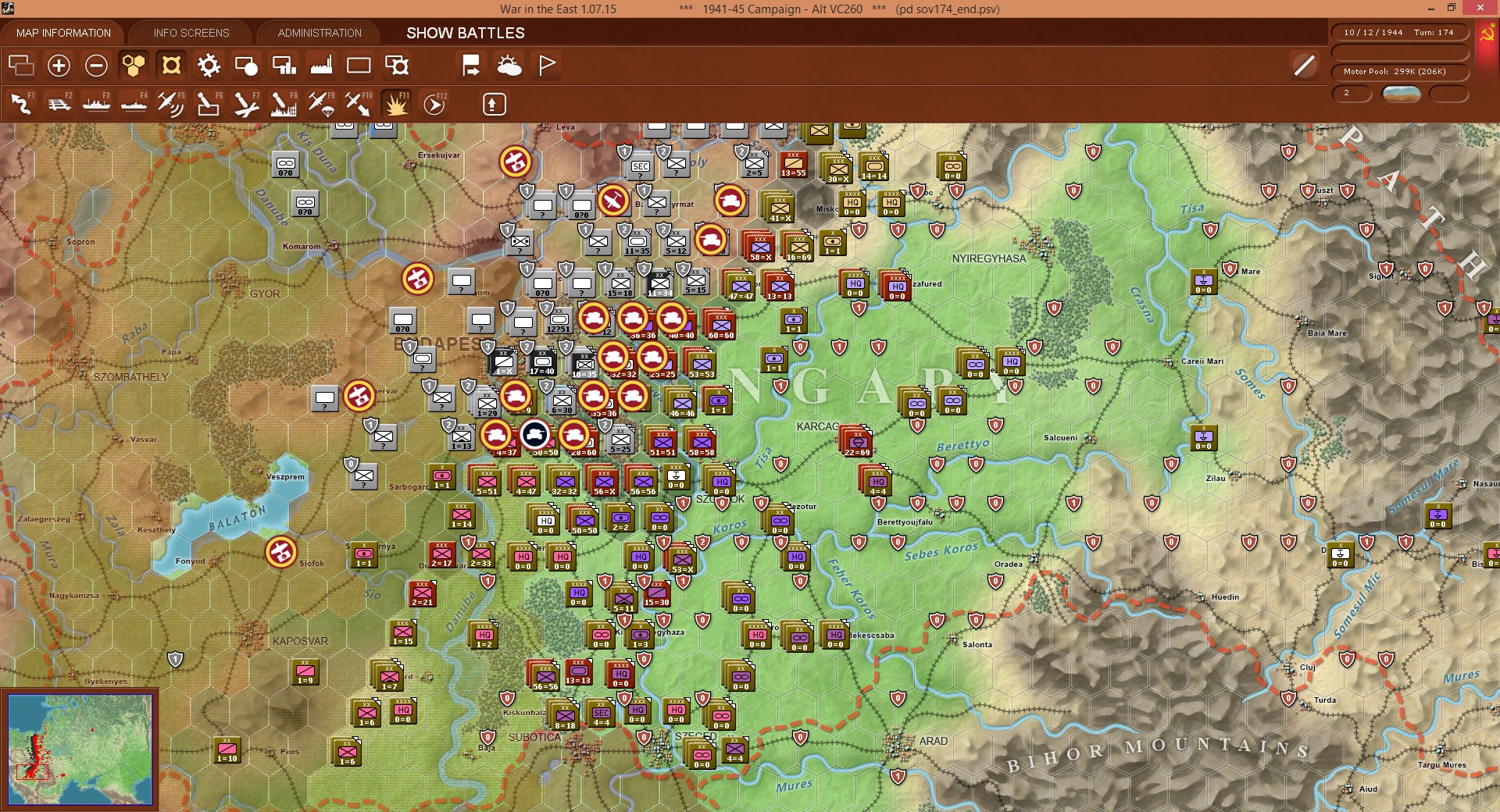1500x812 pixels.
Task: Select the battle marker near Siofok
Action: pyautogui.click(x=281, y=551)
